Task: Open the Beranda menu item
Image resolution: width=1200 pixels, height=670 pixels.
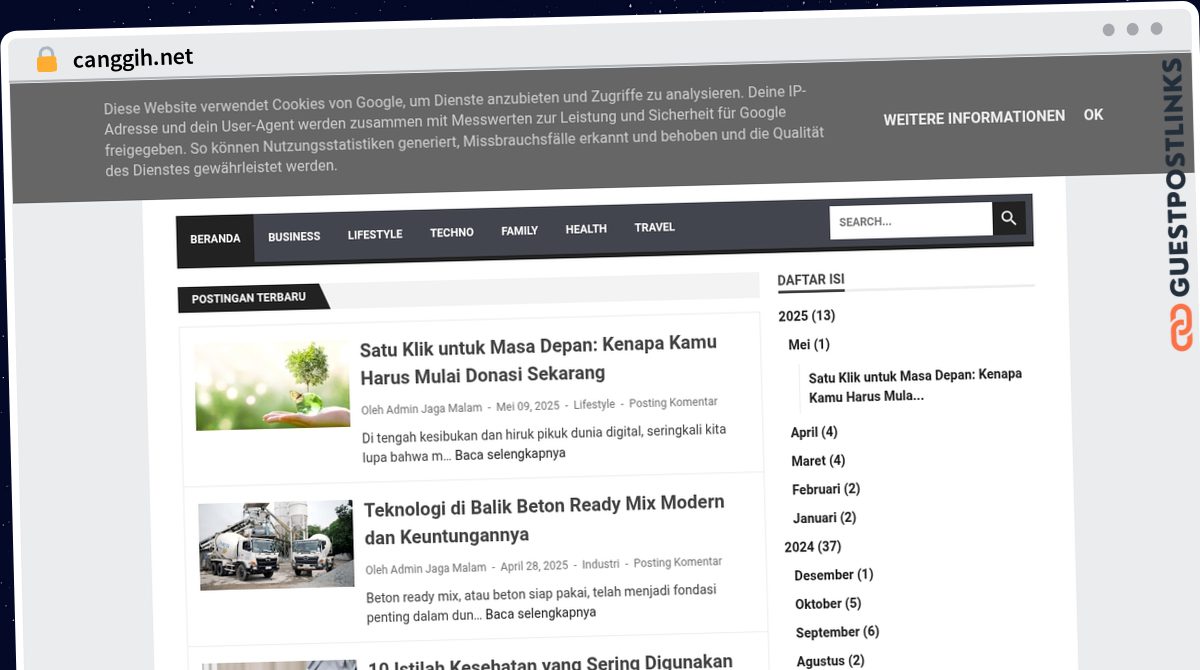Action: click(215, 239)
